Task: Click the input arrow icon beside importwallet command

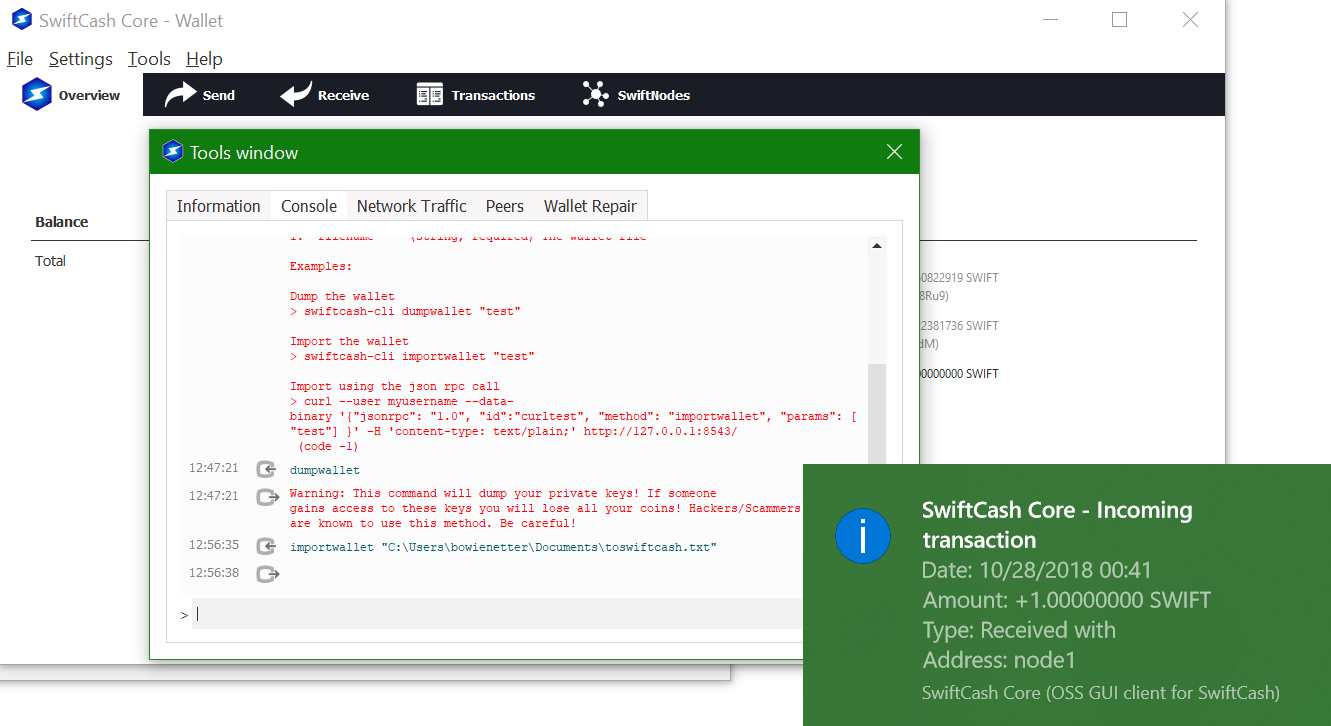Action: click(x=266, y=546)
